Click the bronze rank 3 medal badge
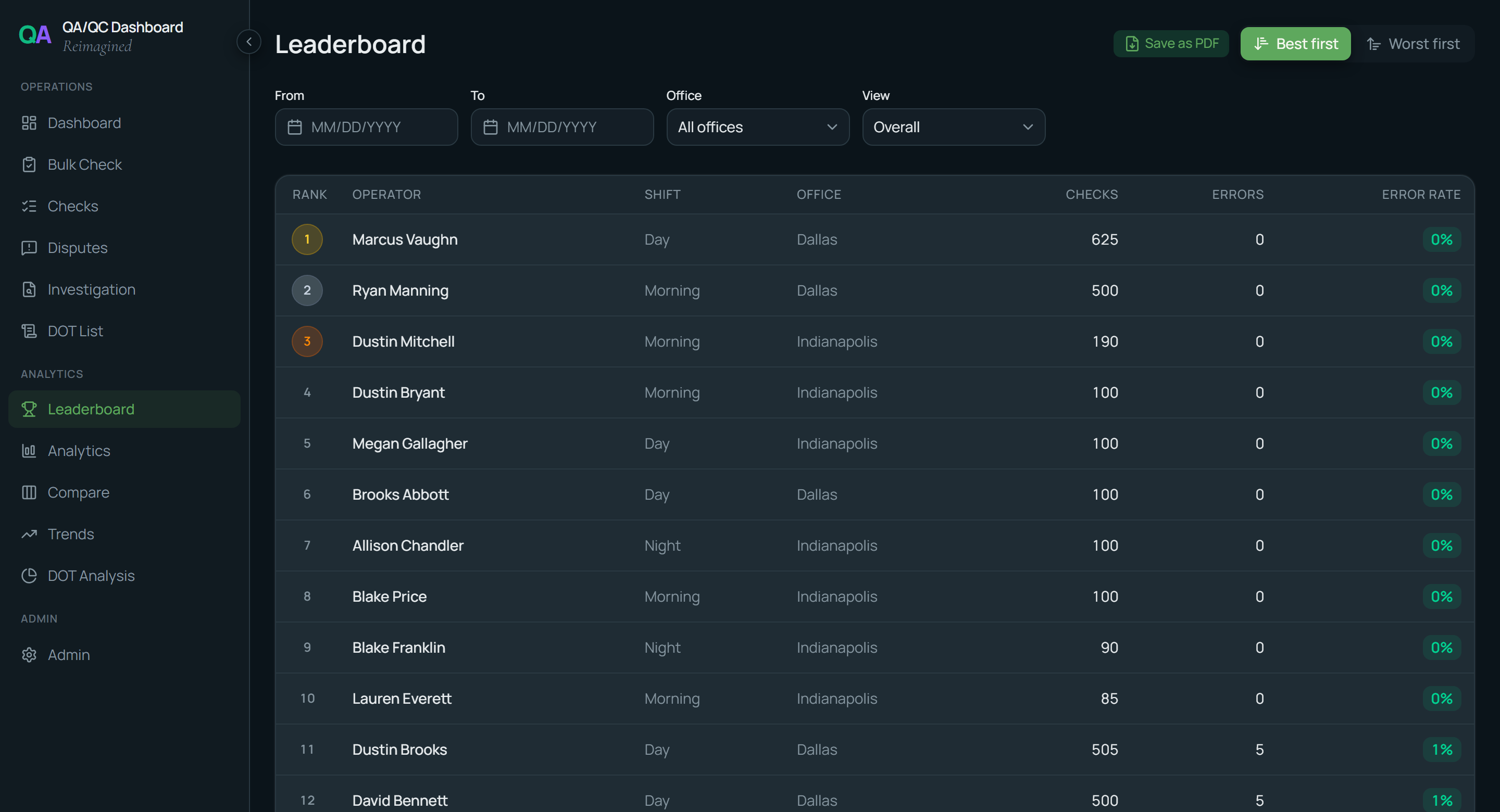1500x812 pixels. pyautogui.click(x=307, y=341)
